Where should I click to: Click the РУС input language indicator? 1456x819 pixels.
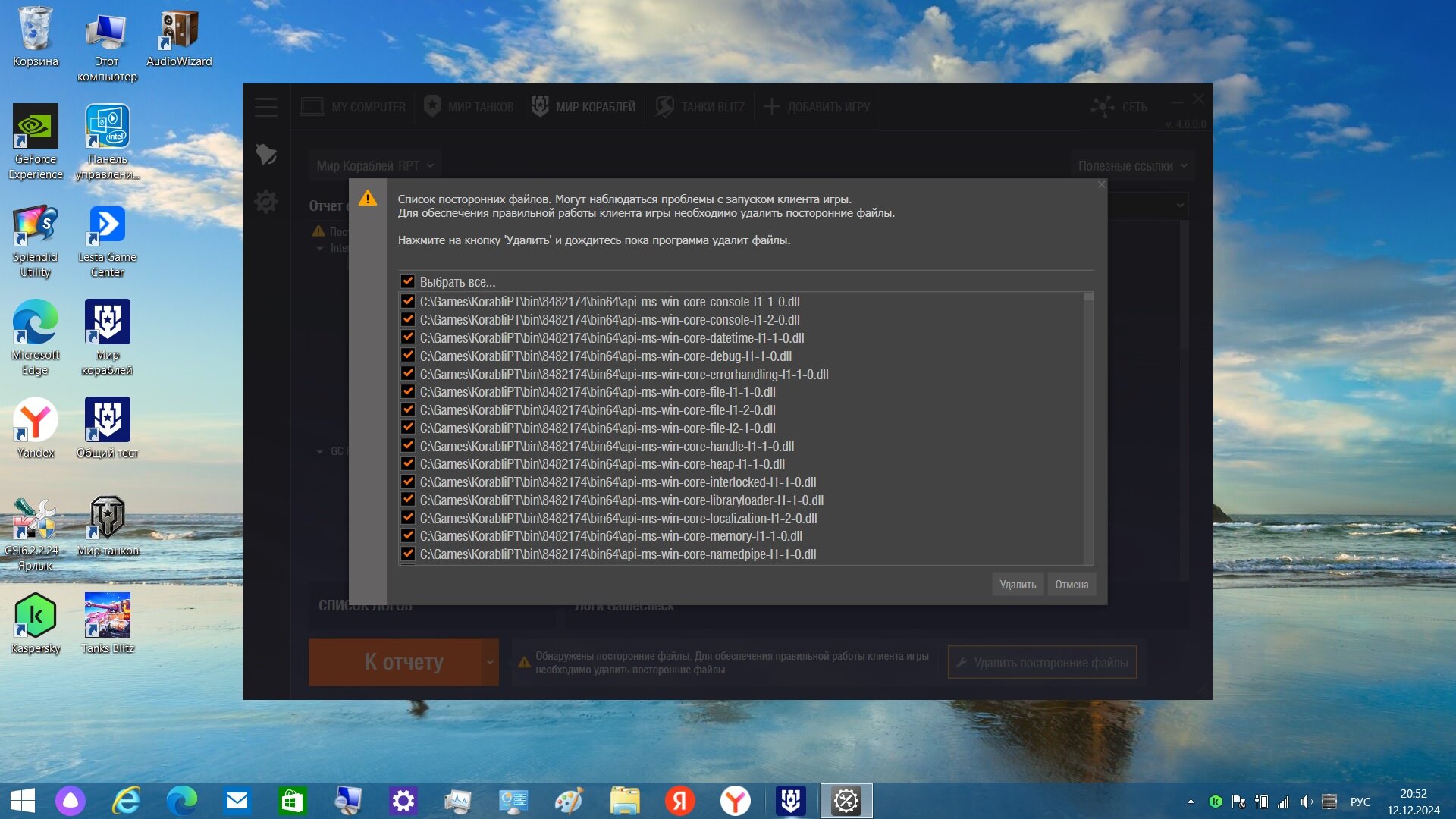click(x=1360, y=802)
